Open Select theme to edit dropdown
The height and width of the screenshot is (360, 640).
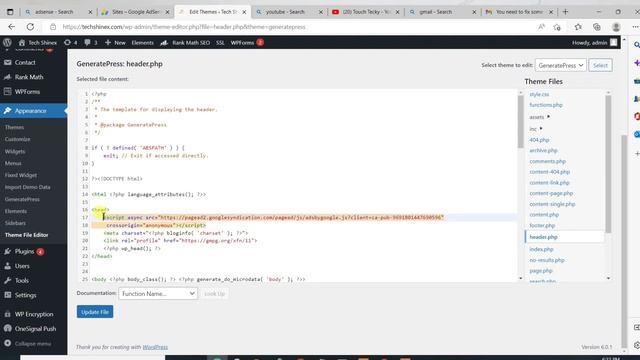[x=560, y=65]
